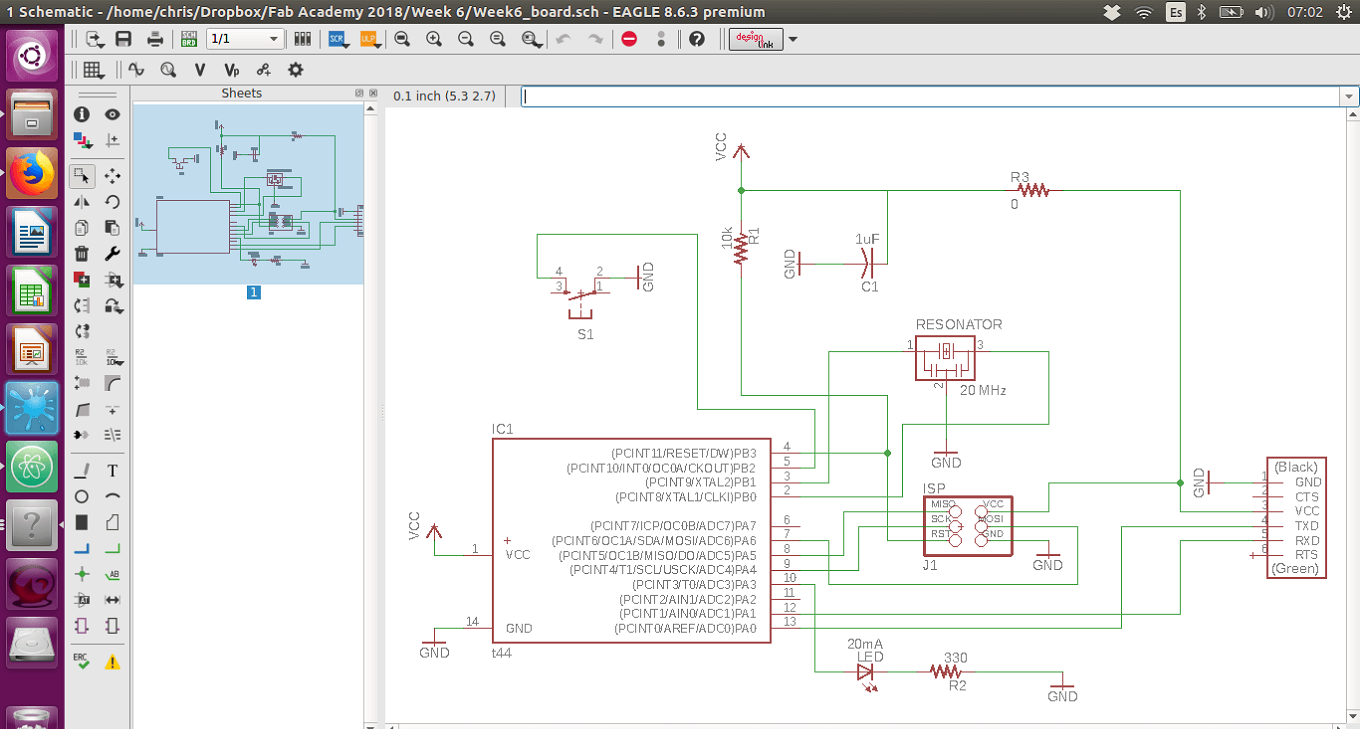Image resolution: width=1360 pixels, height=731 pixels.
Task: Open the sheet selector 1/1 dropdown
Action: point(246,39)
